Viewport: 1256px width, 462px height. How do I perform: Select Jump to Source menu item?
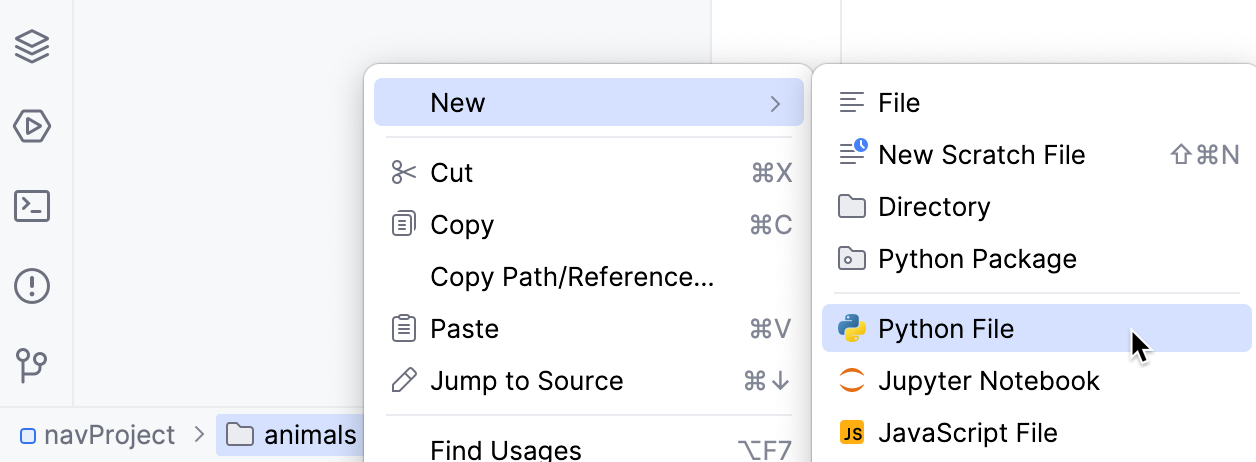pyautogui.click(x=526, y=381)
